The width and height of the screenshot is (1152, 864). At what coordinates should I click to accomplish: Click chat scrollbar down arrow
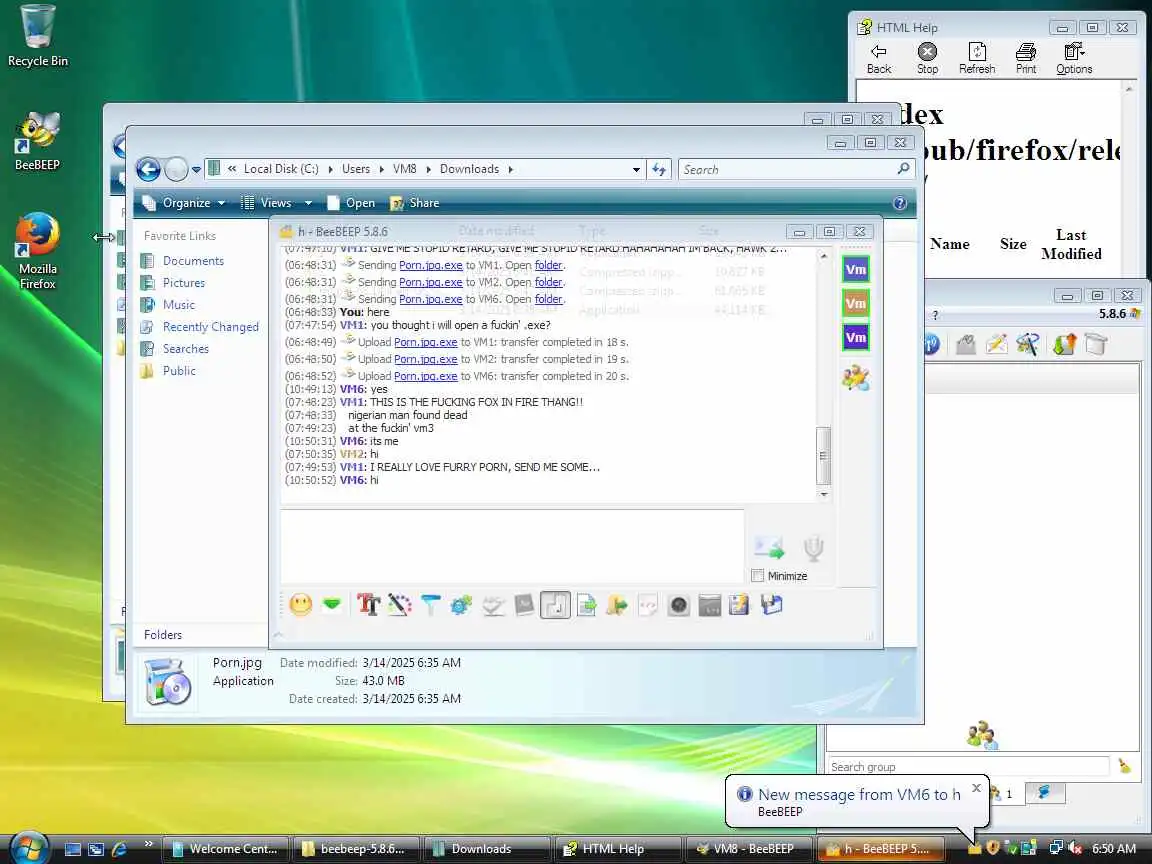pos(824,494)
